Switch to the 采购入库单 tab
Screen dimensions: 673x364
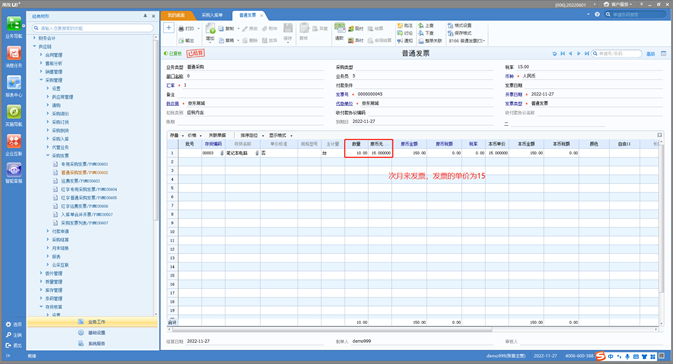[212, 15]
